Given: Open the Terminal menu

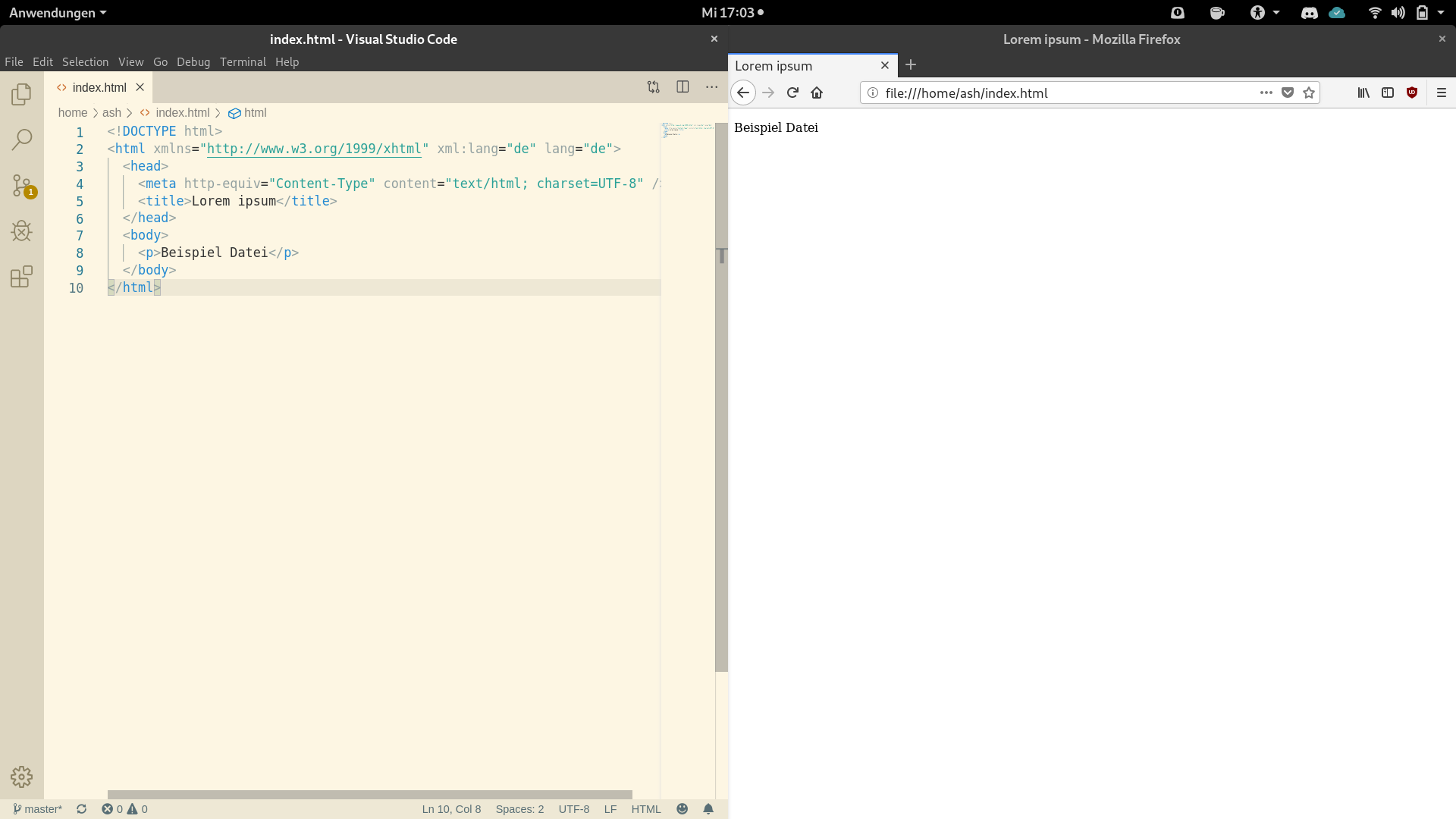Looking at the screenshot, I should [243, 62].
